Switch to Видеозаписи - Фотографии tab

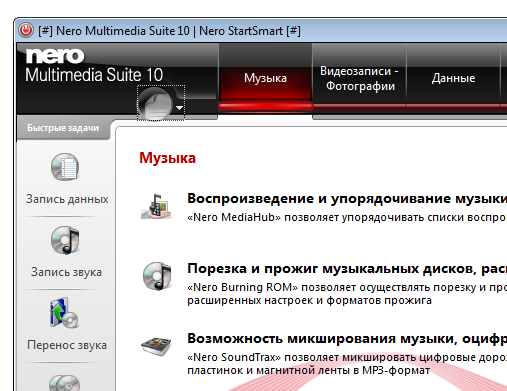[x=359, y=78]
